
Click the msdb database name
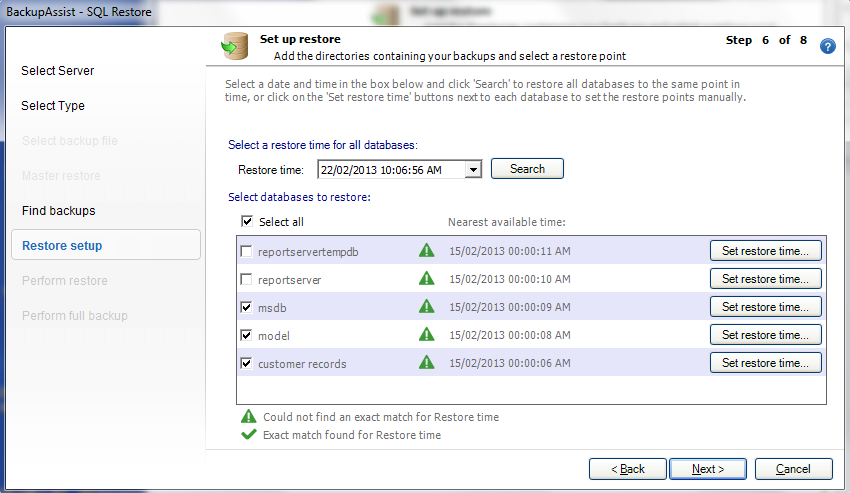coord(272,308)
